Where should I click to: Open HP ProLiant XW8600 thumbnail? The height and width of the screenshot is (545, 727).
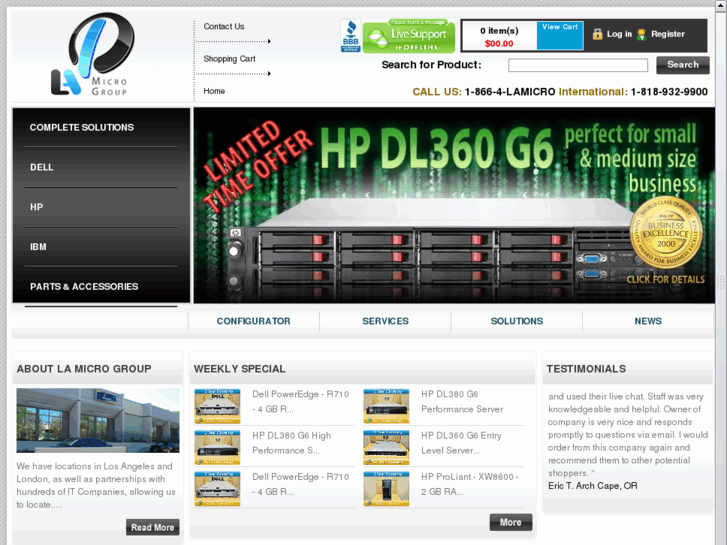(x=386, y=489)
